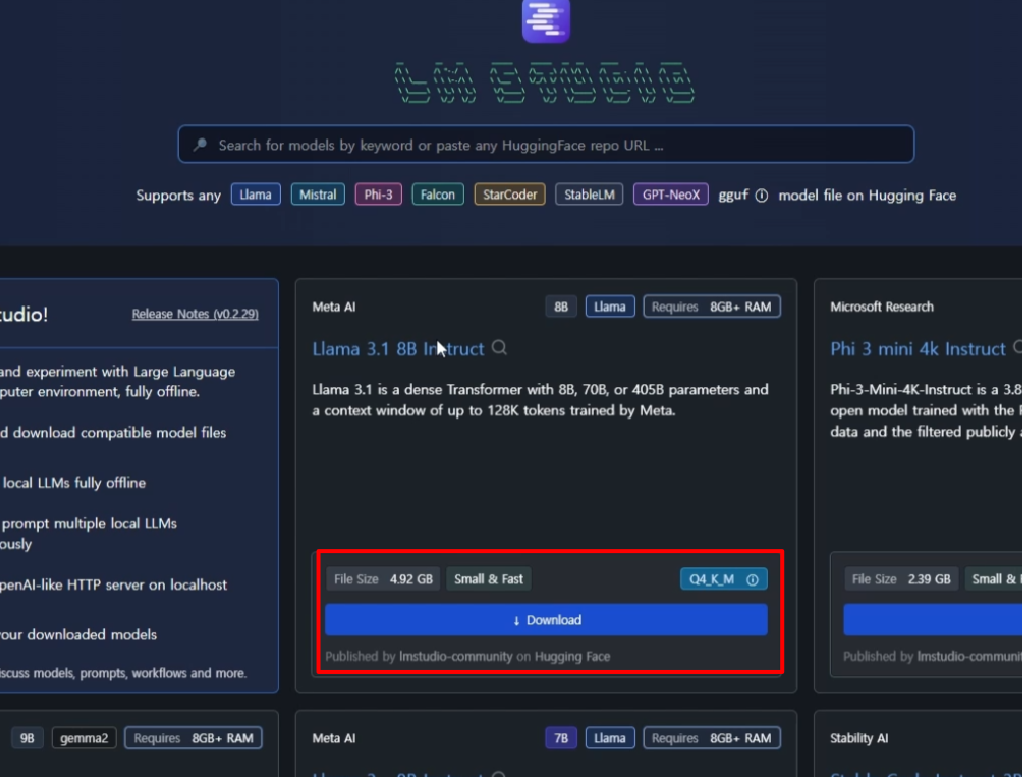
Task: Click the "download compatible model files" line
Action: [x=113, y=433]
